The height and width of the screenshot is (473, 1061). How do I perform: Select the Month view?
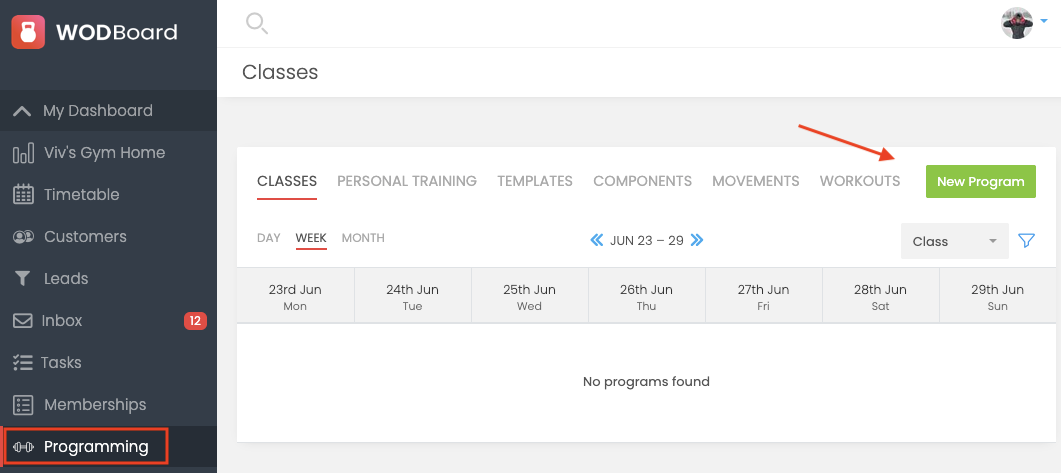coord(363,238)
